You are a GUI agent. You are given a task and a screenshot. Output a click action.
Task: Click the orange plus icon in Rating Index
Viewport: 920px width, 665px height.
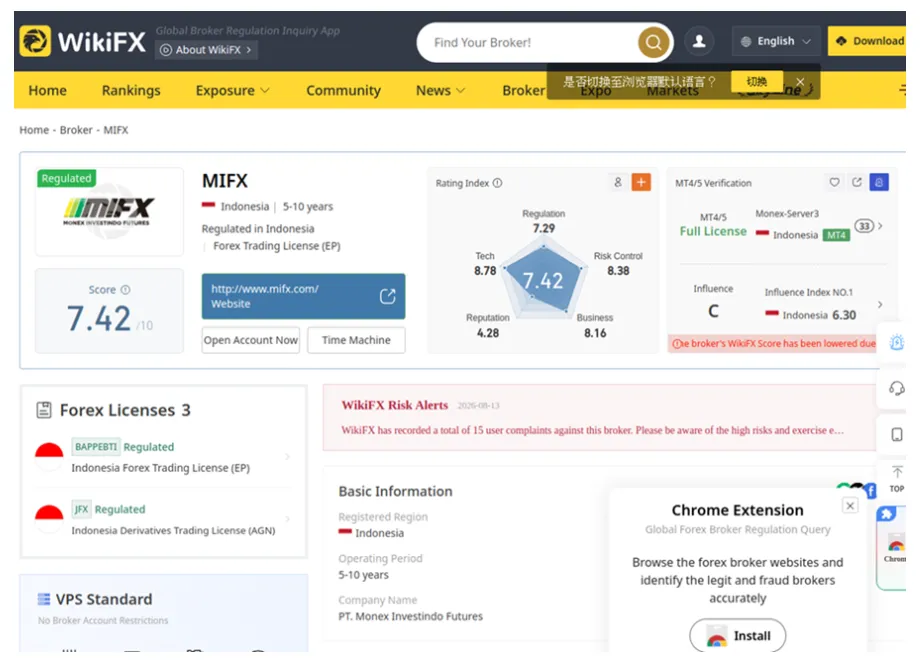click(x=641, y=183)
